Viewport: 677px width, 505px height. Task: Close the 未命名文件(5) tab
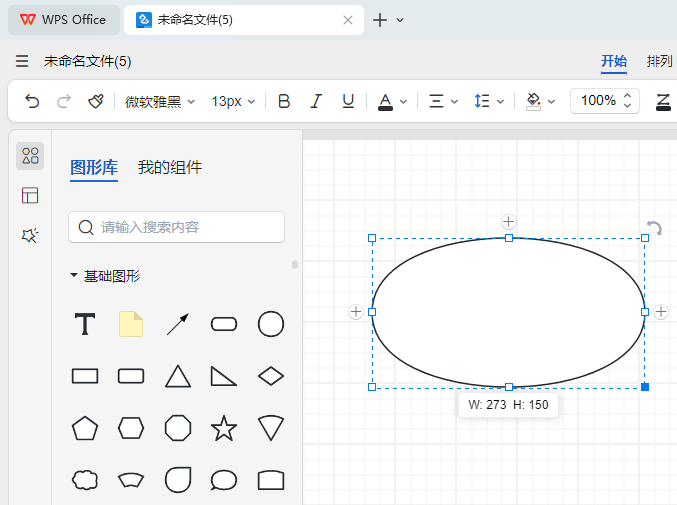click(348, 20)
